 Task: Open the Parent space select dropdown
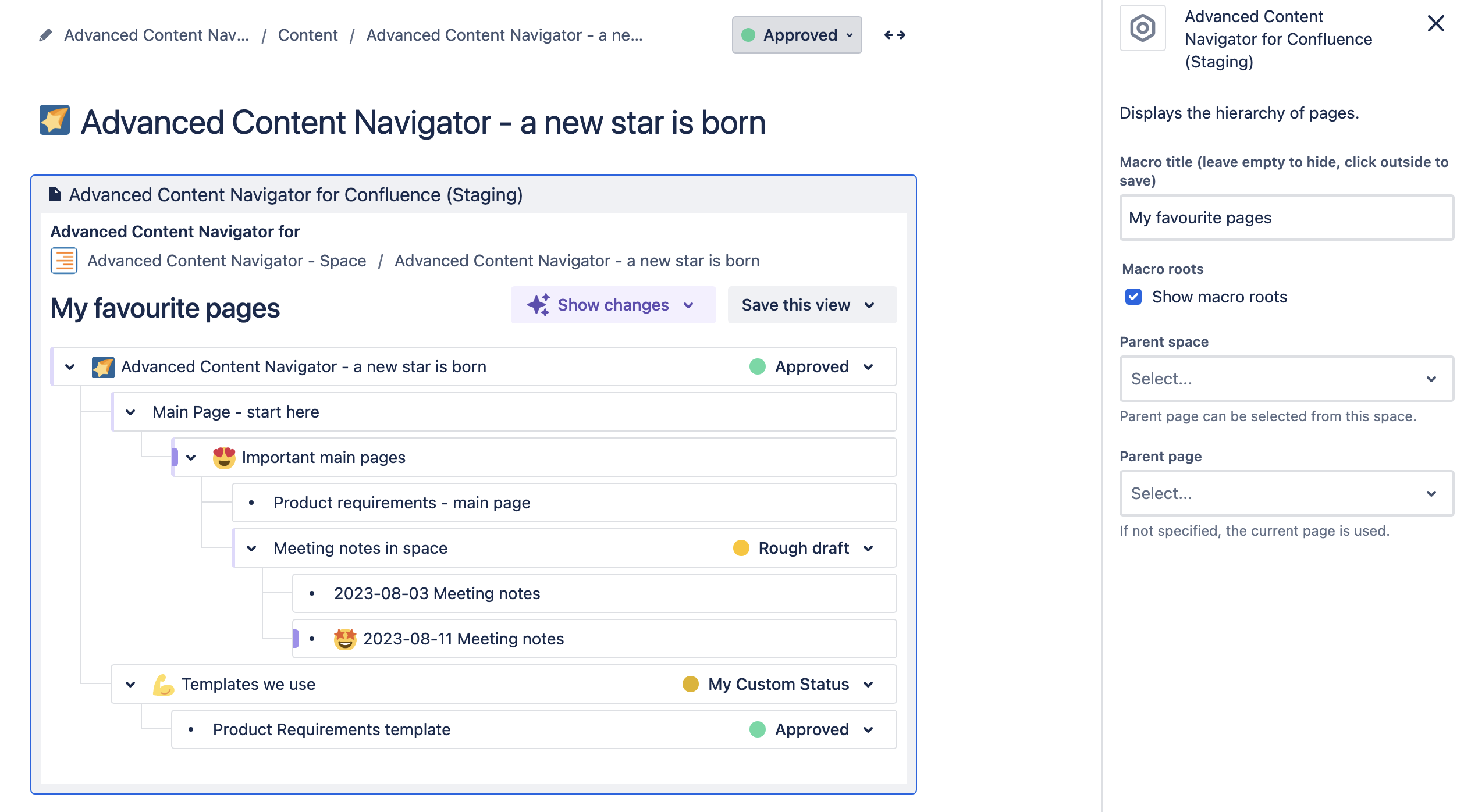click(1286, 379)
